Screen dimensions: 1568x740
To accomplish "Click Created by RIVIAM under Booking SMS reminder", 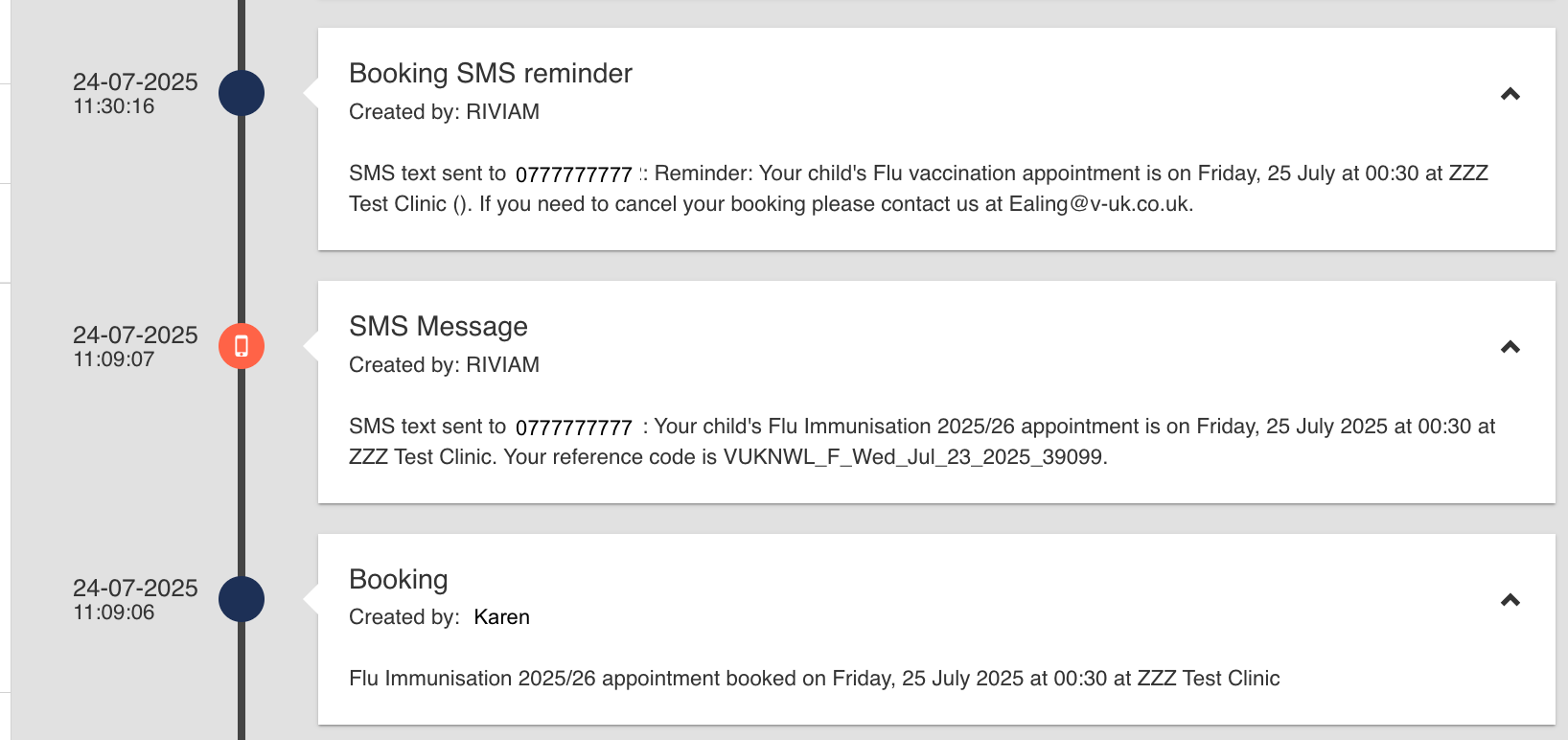I will [444, 112].
